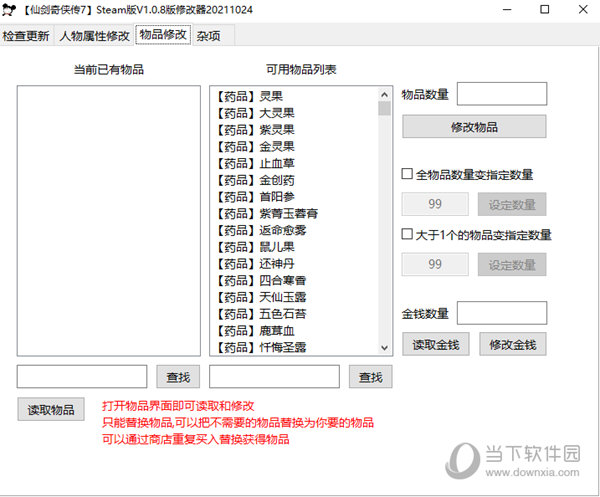Click the 读取物品 button
Screen dimensions: 600x497
51,409
